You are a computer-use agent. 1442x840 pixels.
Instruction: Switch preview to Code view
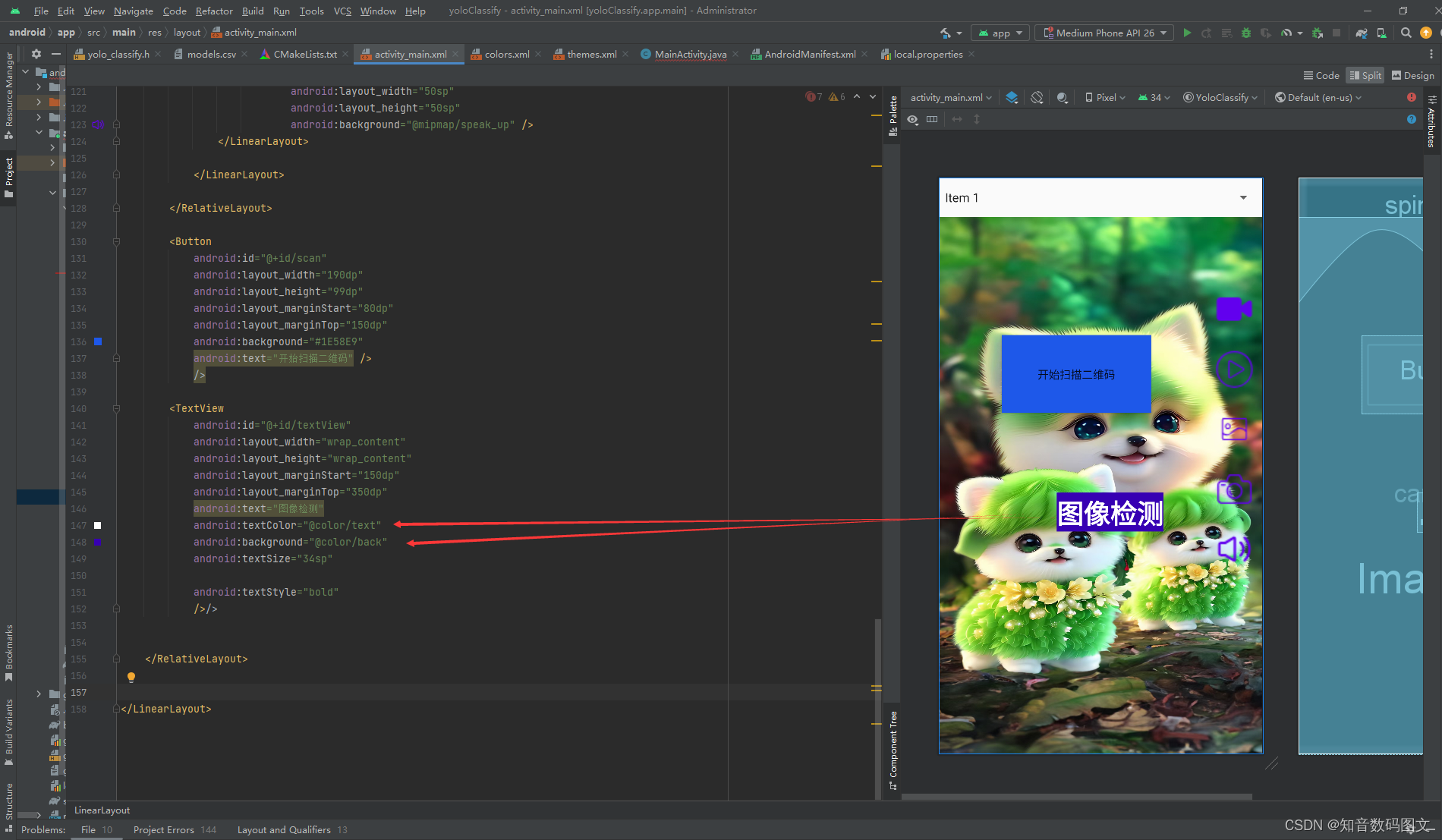click(1321, 75)
